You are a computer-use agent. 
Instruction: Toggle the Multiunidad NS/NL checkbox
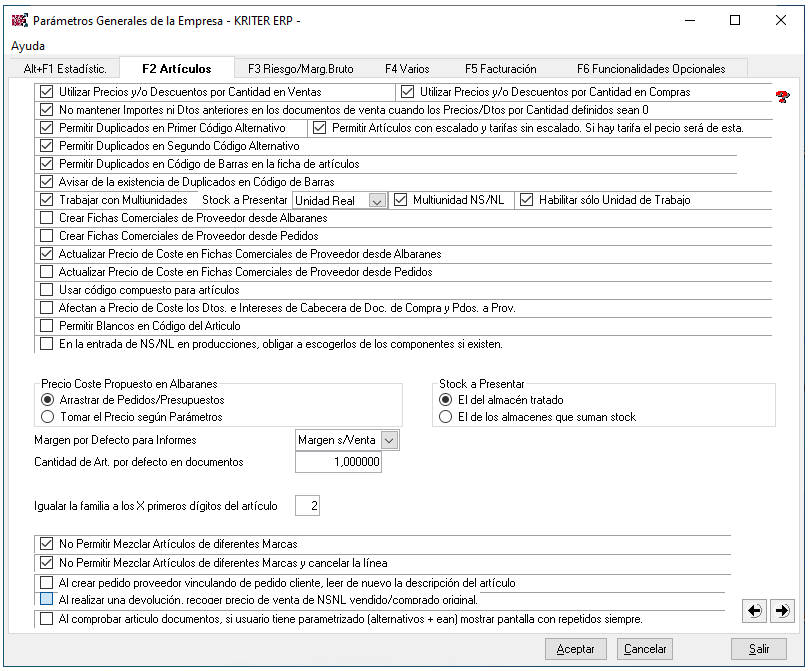point(400,200)
